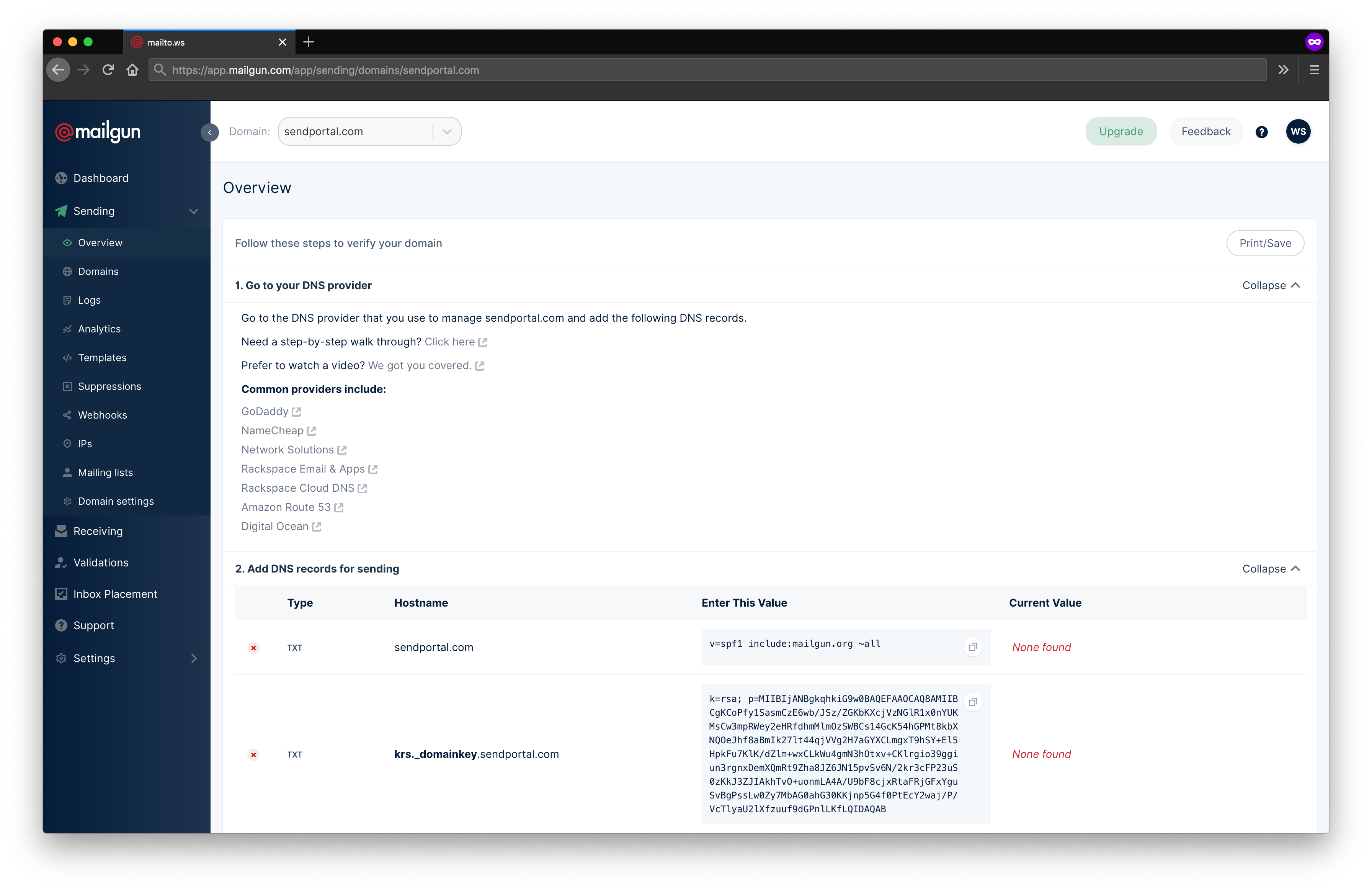
Task: Click the Upgrade button
Action: click(1121, 131)
